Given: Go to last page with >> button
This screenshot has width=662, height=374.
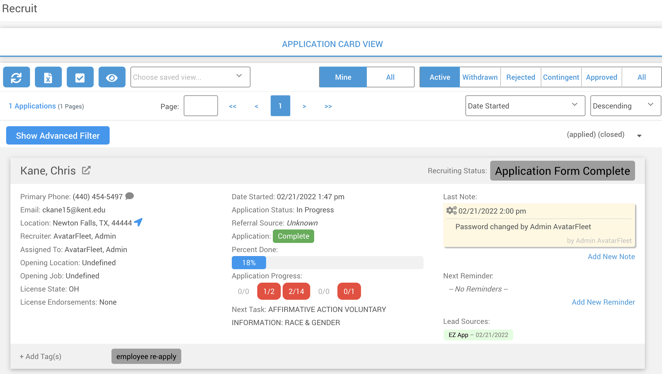Looking at the screenshot, I should (328, 106).
